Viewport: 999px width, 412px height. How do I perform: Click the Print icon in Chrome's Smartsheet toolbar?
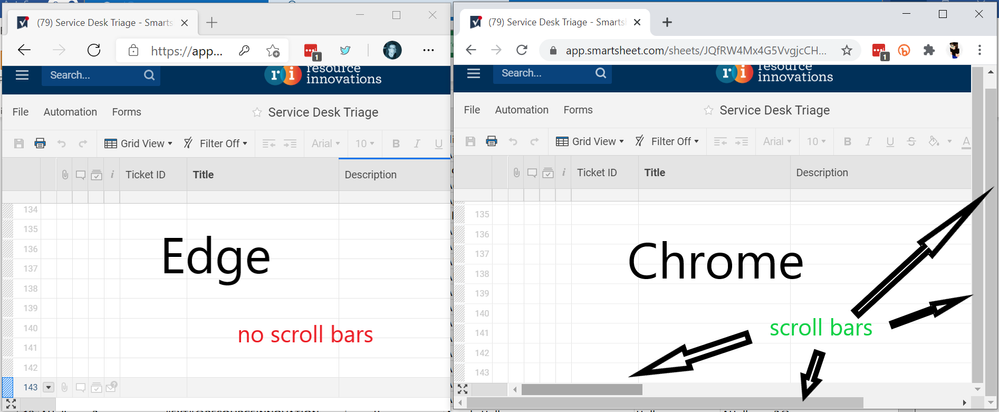[x=491, y=141]
